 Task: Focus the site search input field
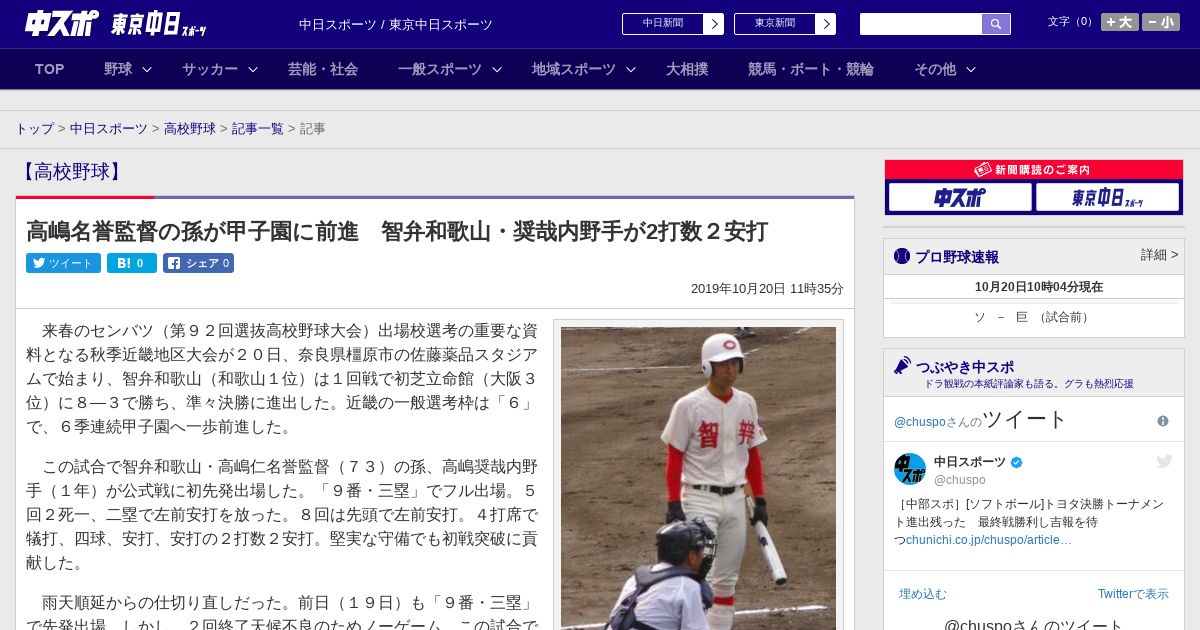click(921, 24)
